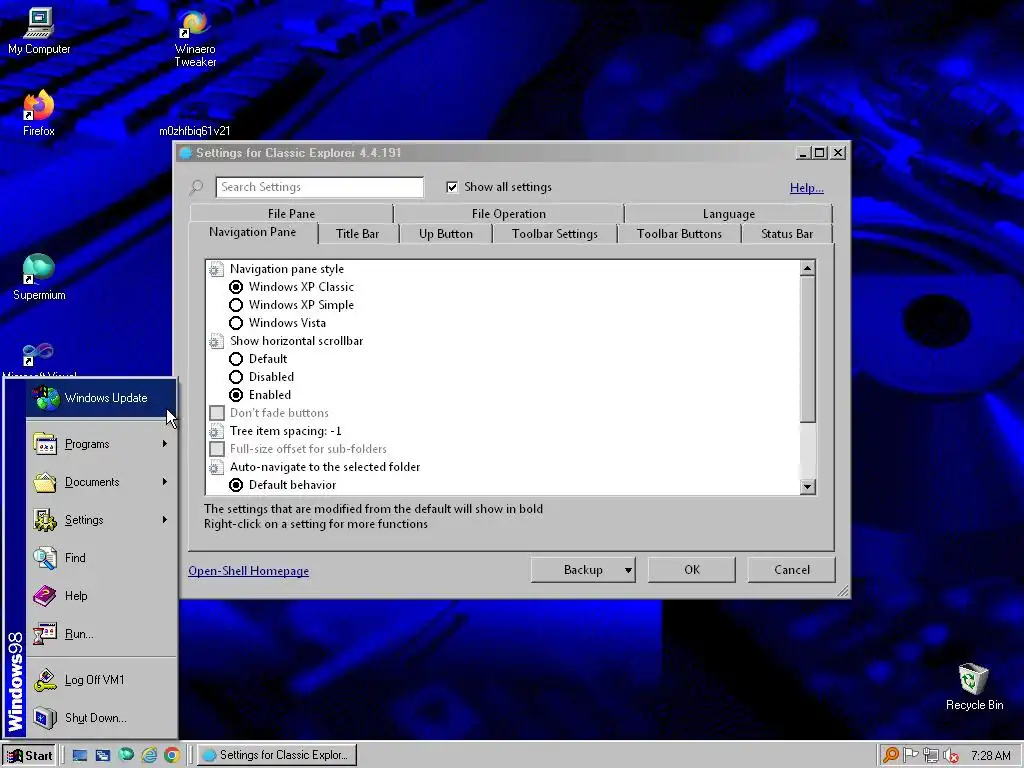Viewport: 1024px width, 768px height.
Task: Click the Show horizontal scrollbar setting icon
Action: tap(216, 341)
